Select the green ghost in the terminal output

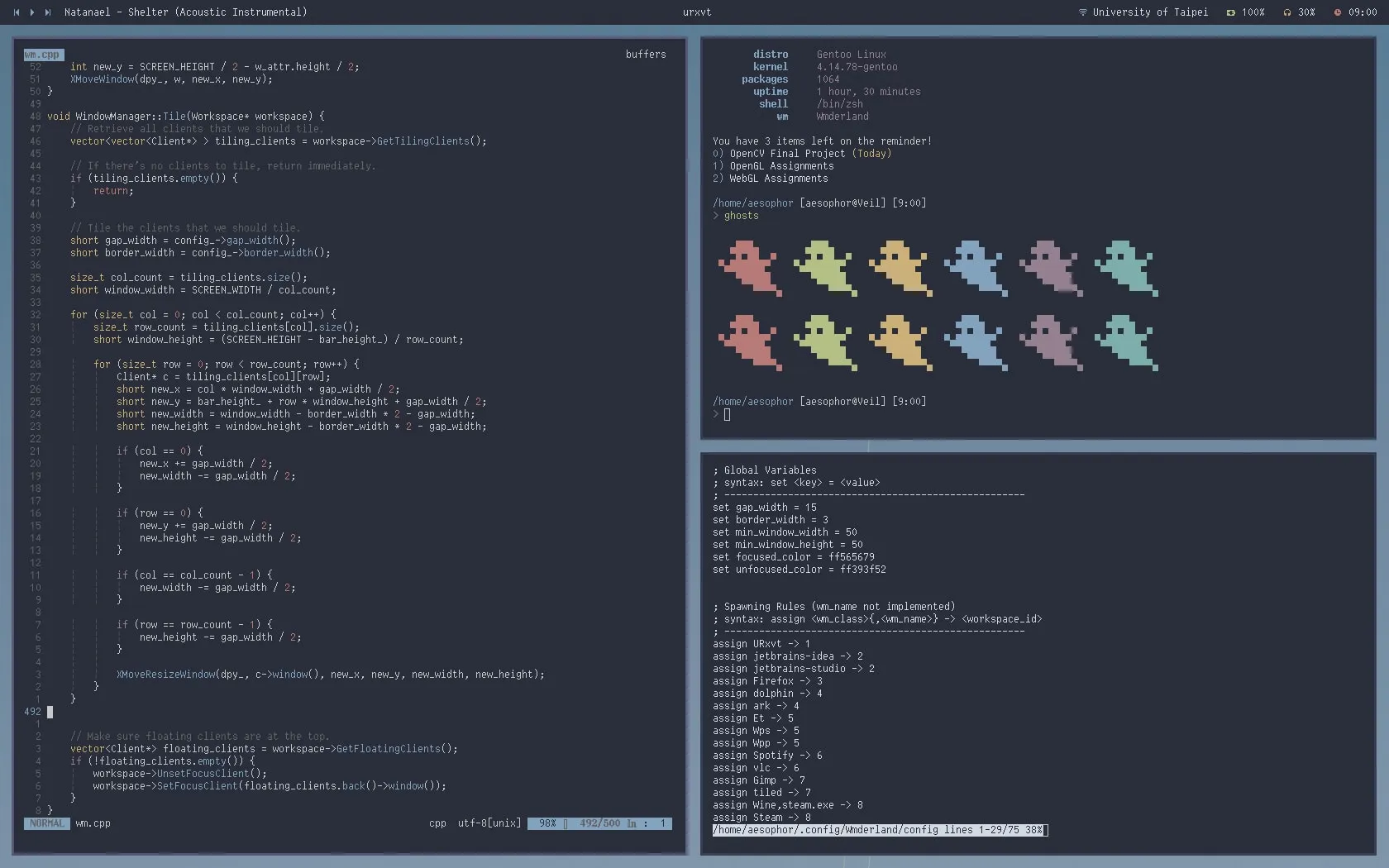(824, 268)
